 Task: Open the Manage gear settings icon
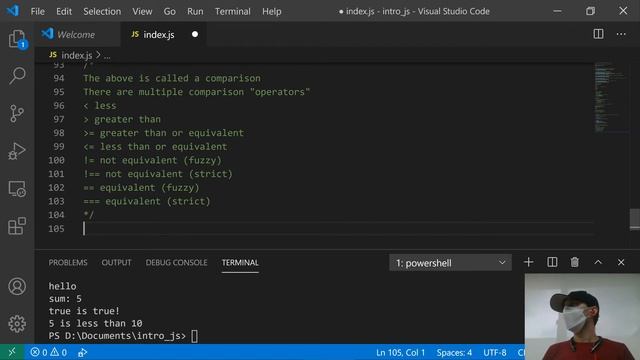coord(17,324)
